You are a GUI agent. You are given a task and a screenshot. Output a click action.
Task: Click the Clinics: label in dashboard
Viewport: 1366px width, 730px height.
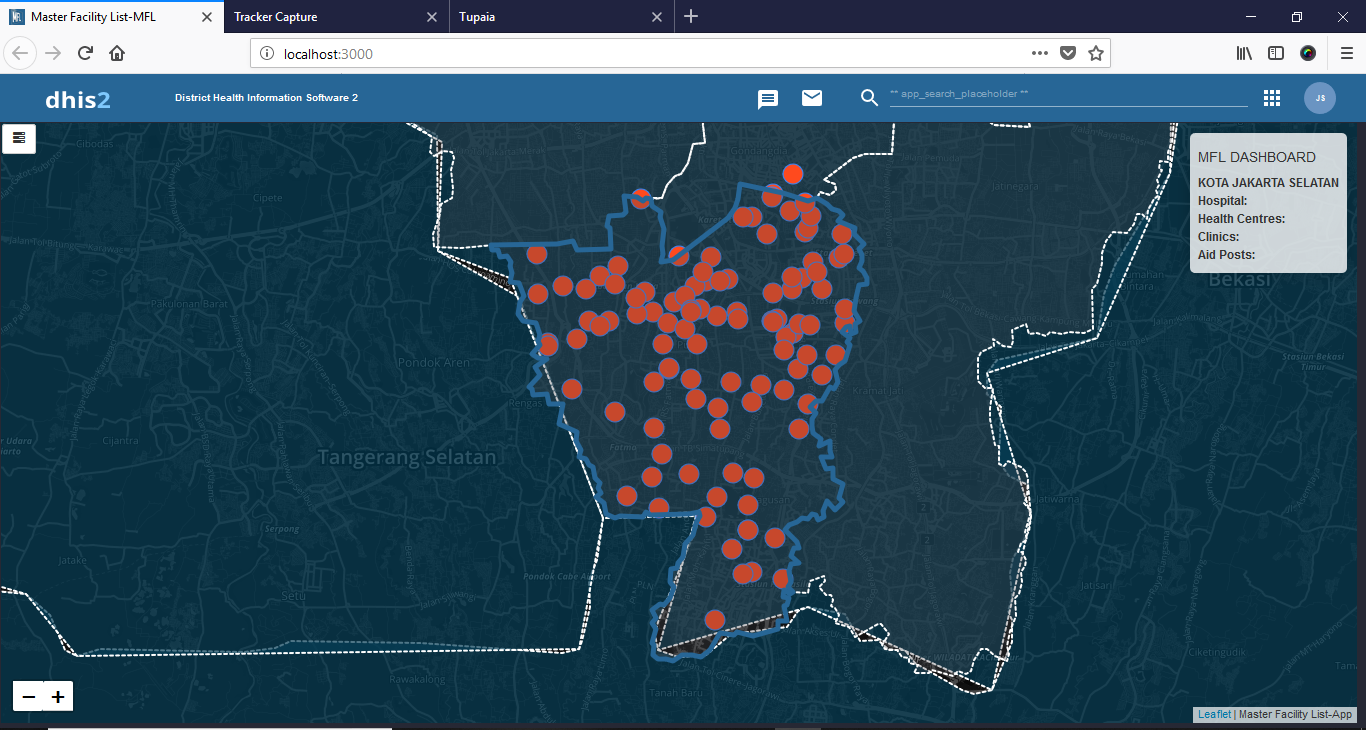1219,237
